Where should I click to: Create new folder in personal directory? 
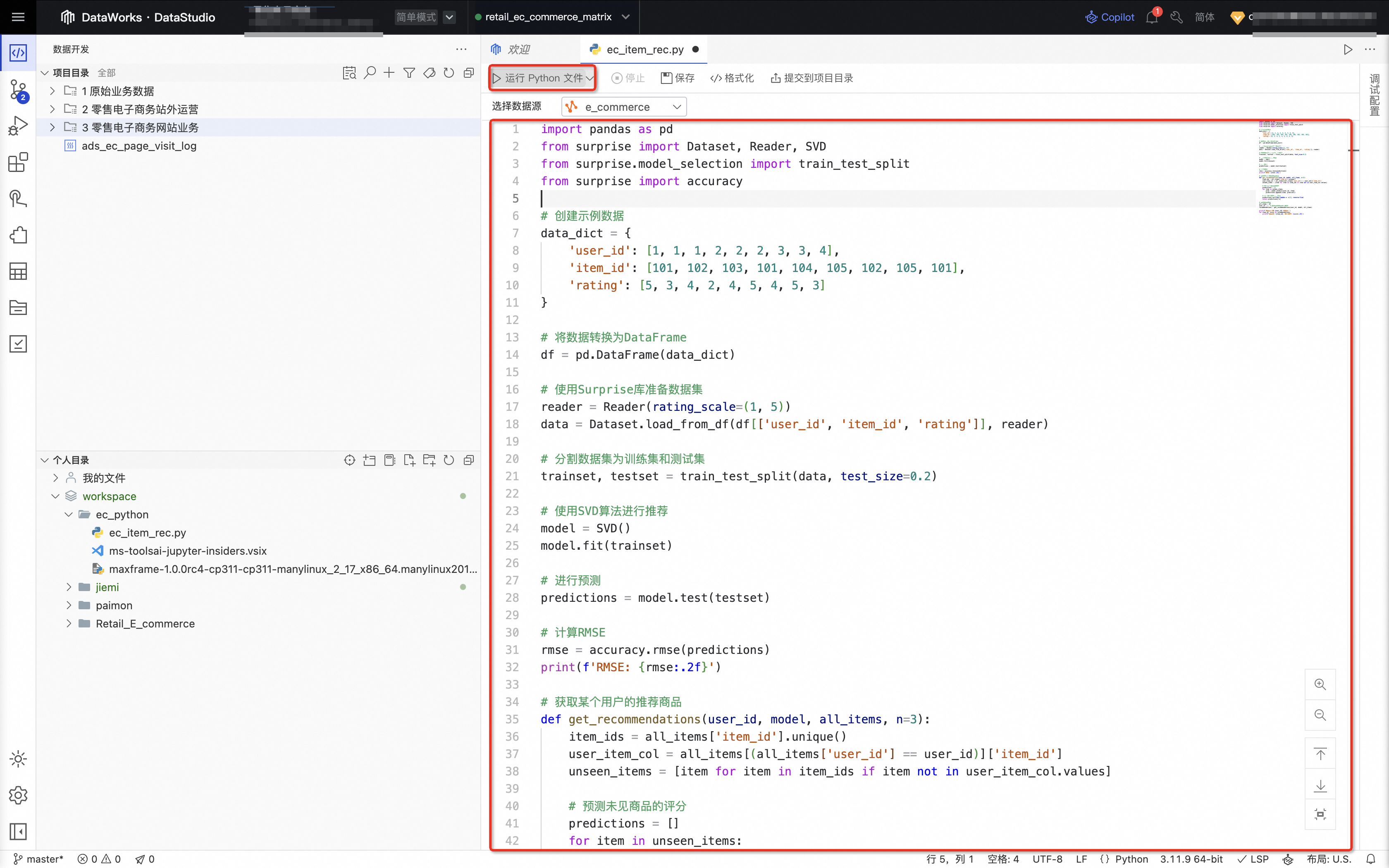point(429,460)
